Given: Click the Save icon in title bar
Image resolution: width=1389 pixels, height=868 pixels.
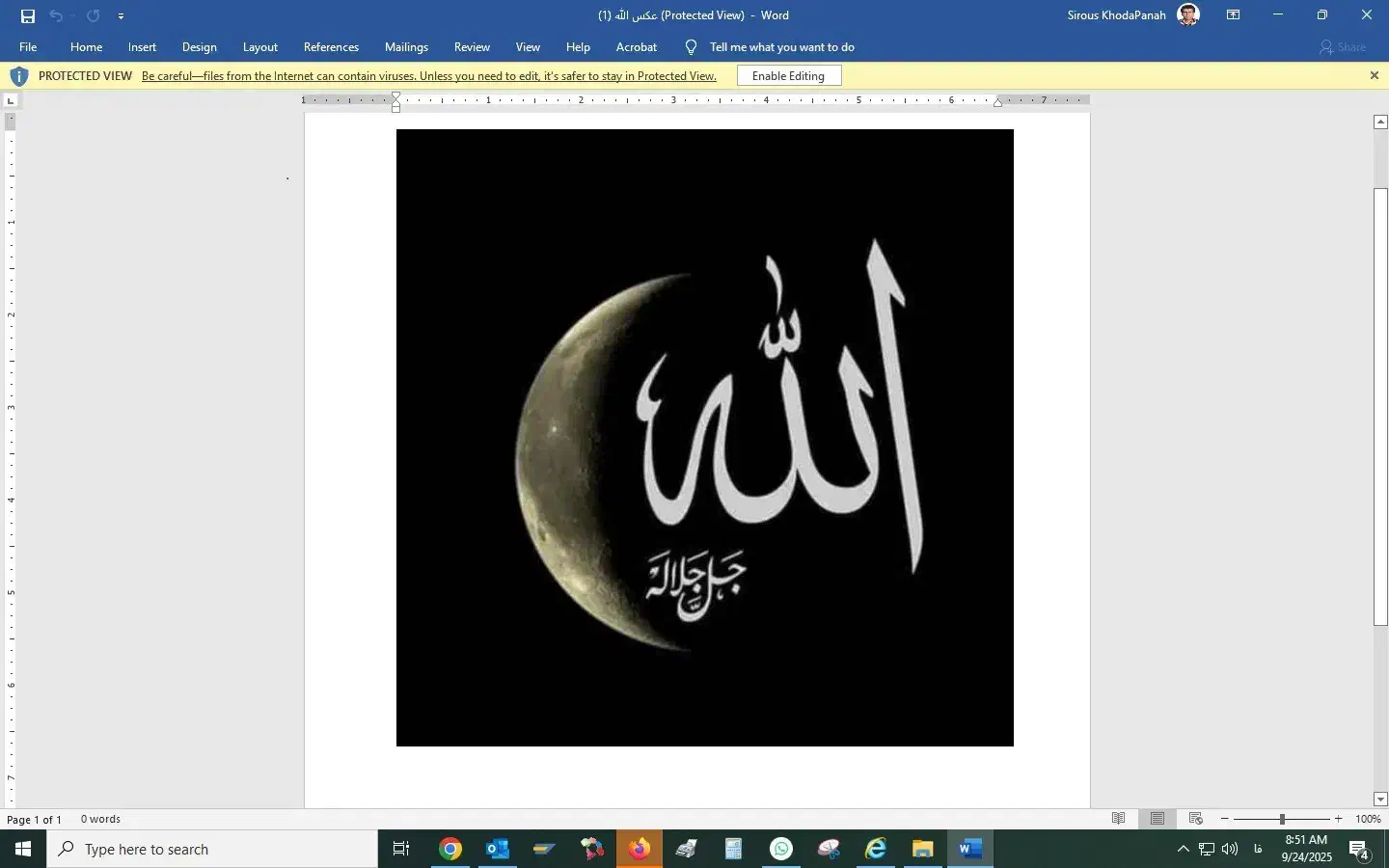Looking at the screenshot, I should point(28,15).
